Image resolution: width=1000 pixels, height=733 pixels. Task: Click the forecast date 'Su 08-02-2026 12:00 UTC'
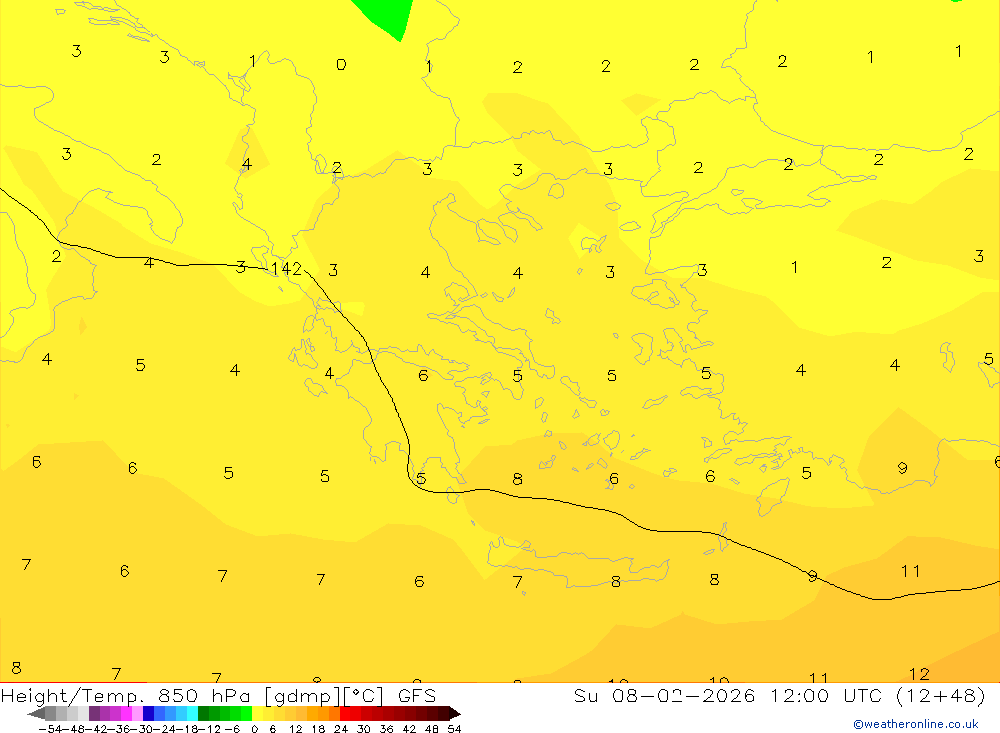(x=727, y=695)
